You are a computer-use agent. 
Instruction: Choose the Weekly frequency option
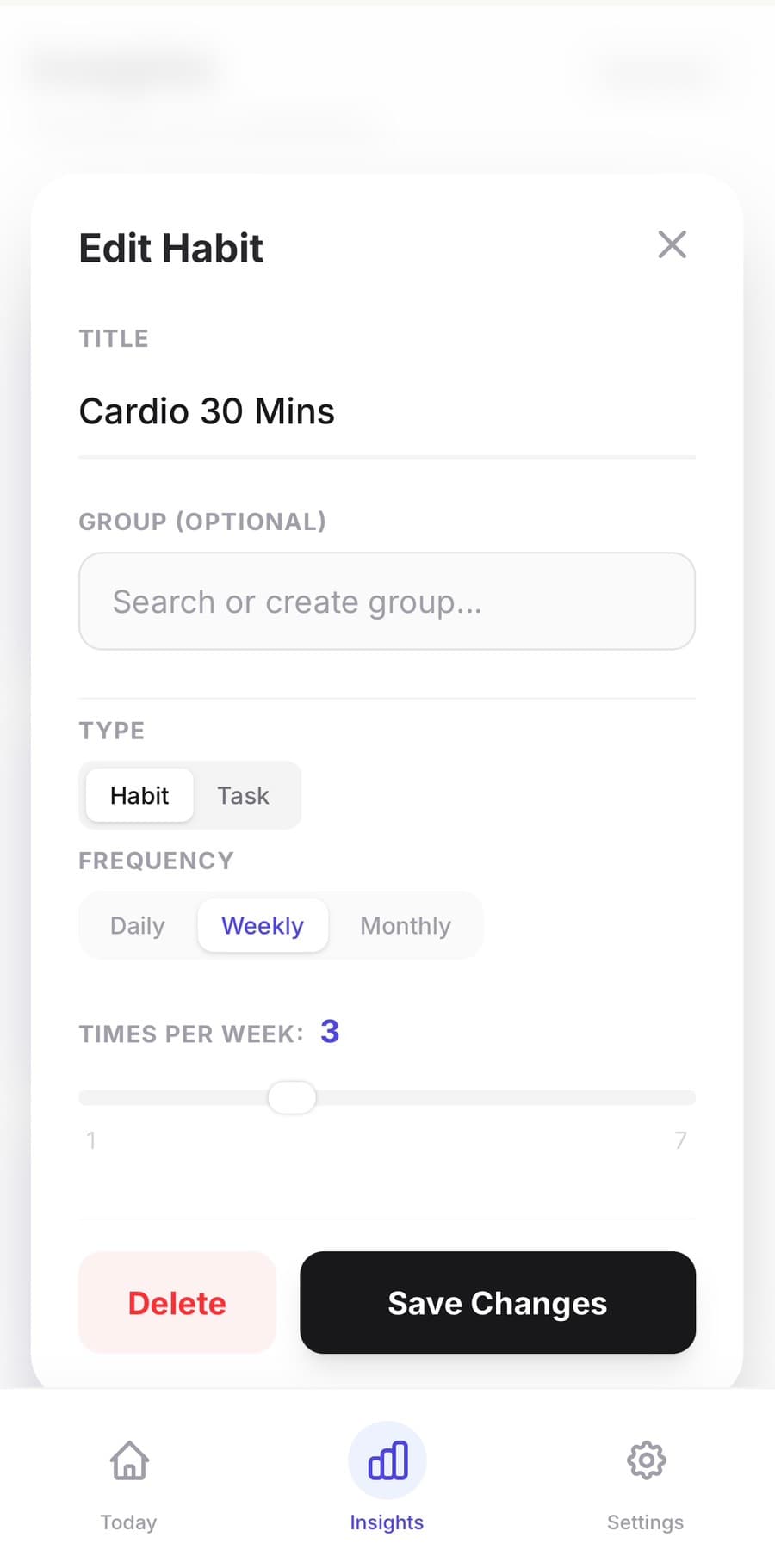point(263,926)
